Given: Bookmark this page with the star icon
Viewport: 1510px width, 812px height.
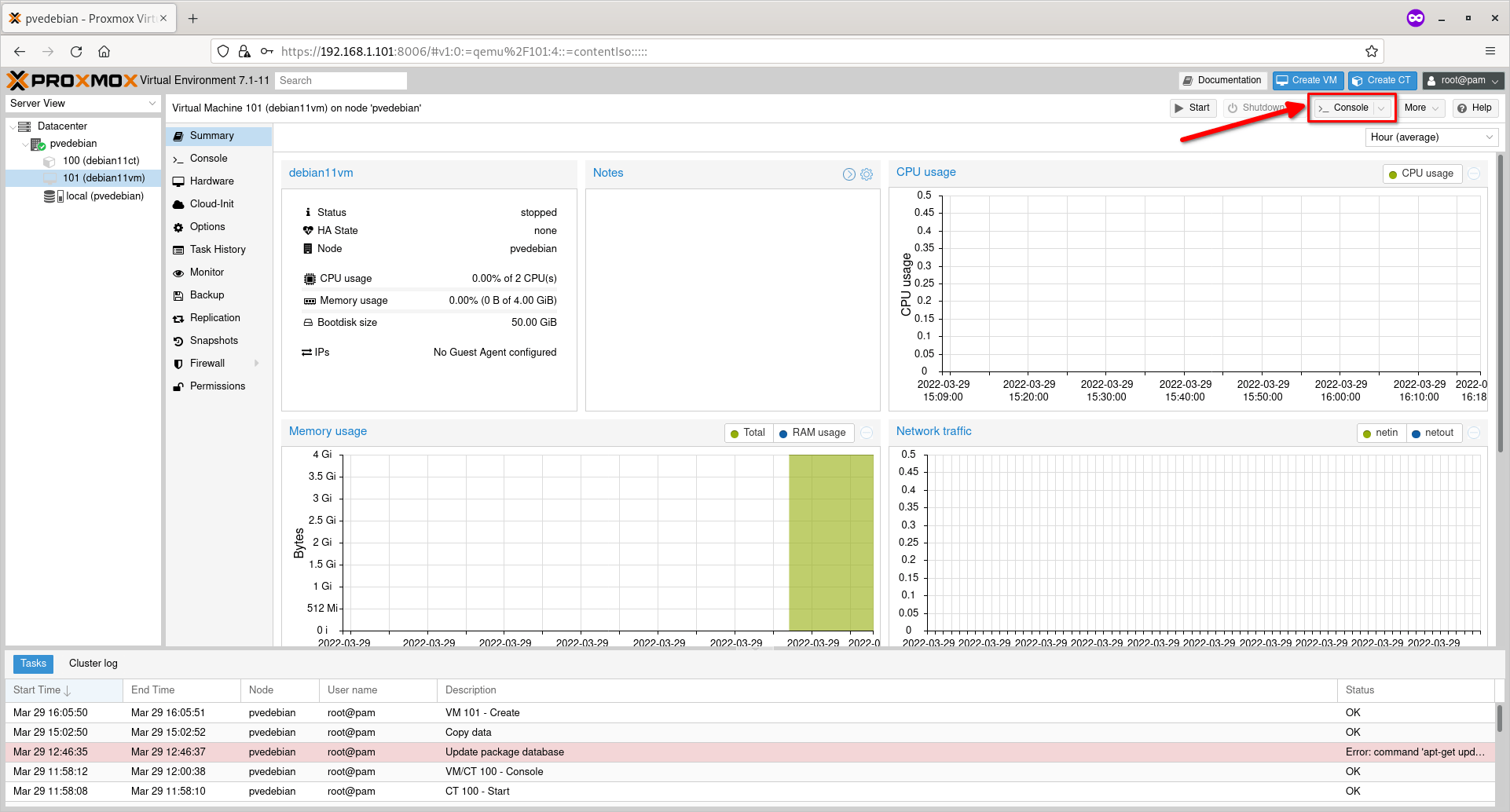Looking at the screenshot, I should (1372, 52).
